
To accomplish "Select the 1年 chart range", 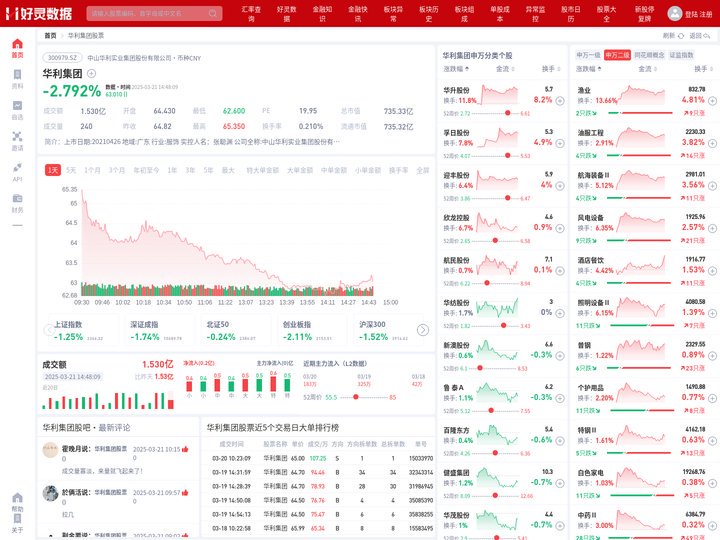I will click(x=172, y=170).
